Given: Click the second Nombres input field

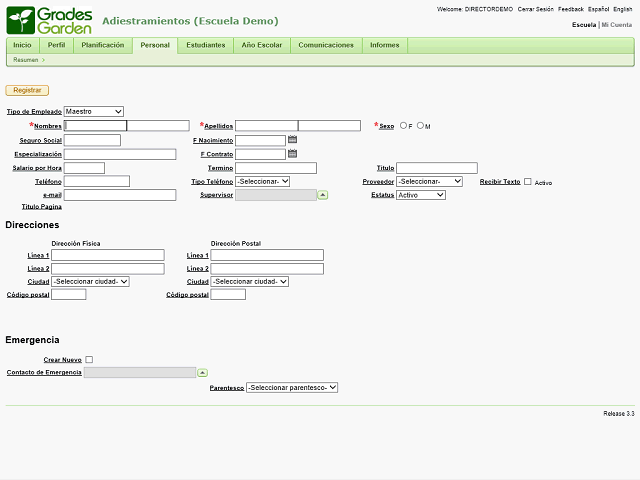Looking at the screenshot, I should tap(158, 126).
